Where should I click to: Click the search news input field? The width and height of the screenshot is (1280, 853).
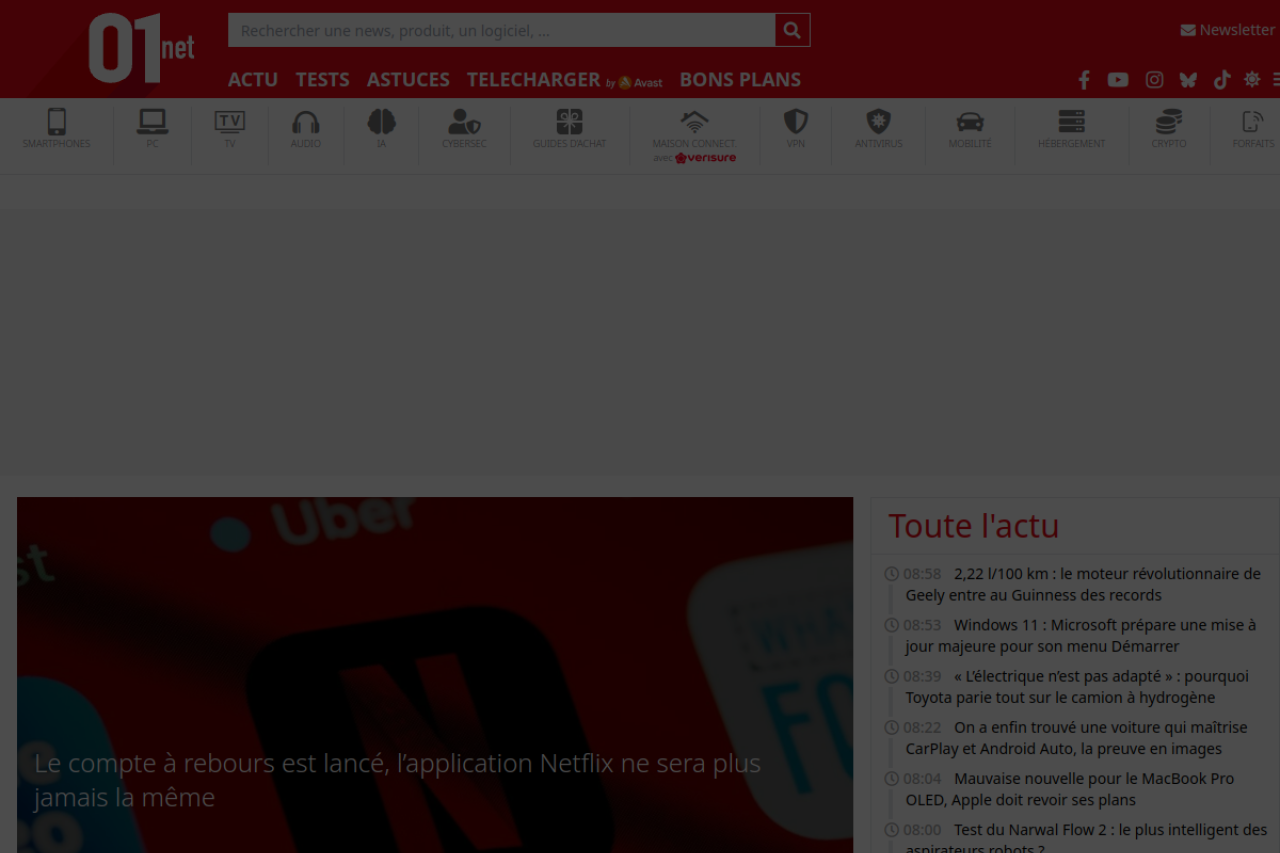pos(501,30)
